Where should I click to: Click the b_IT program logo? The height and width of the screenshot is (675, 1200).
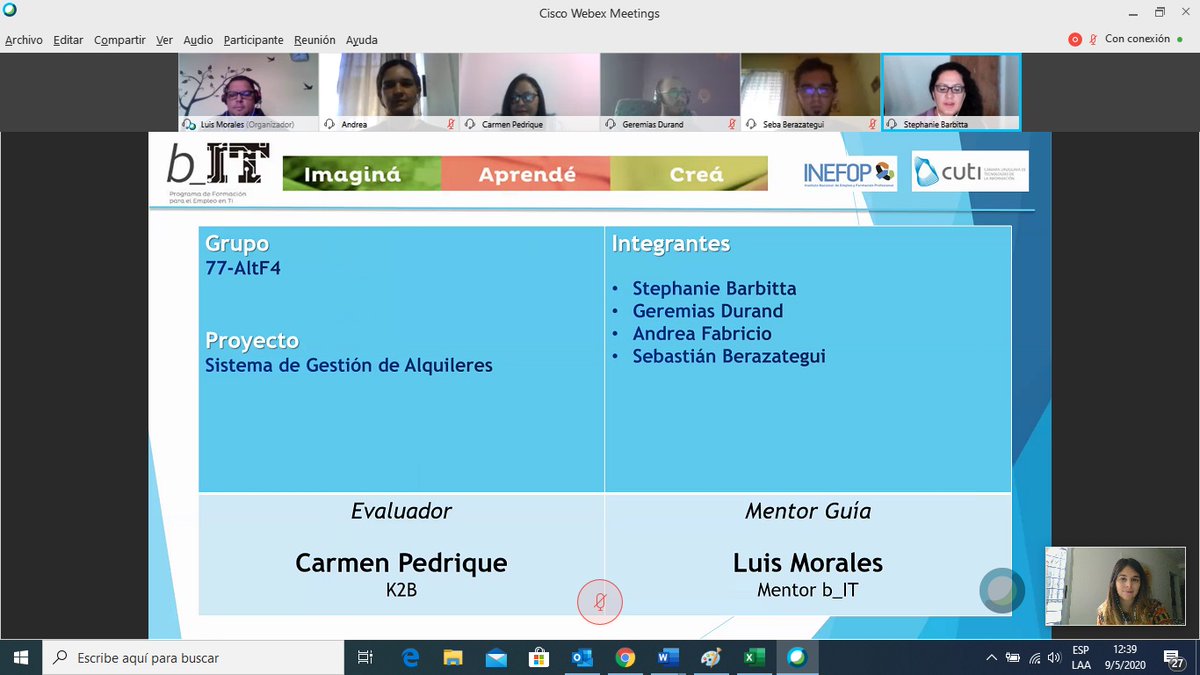click(x=217, y=173)
